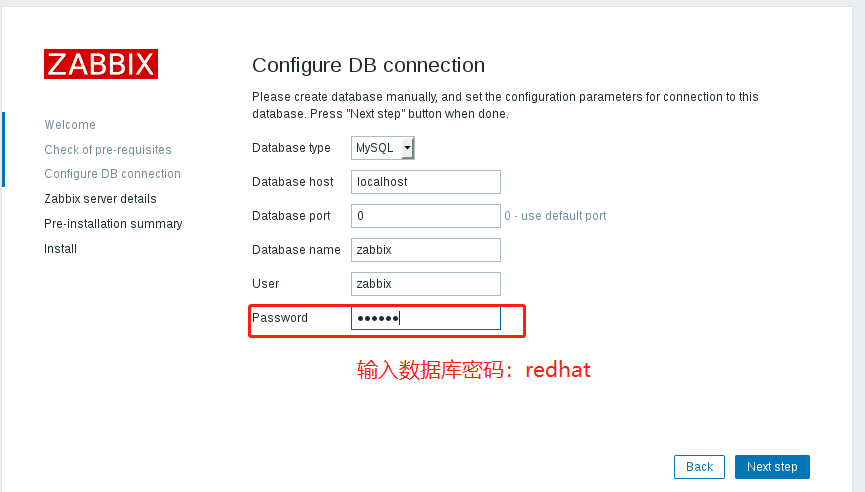
Task: Click the ZABBIX logo
Action: [x=101, y=64]
